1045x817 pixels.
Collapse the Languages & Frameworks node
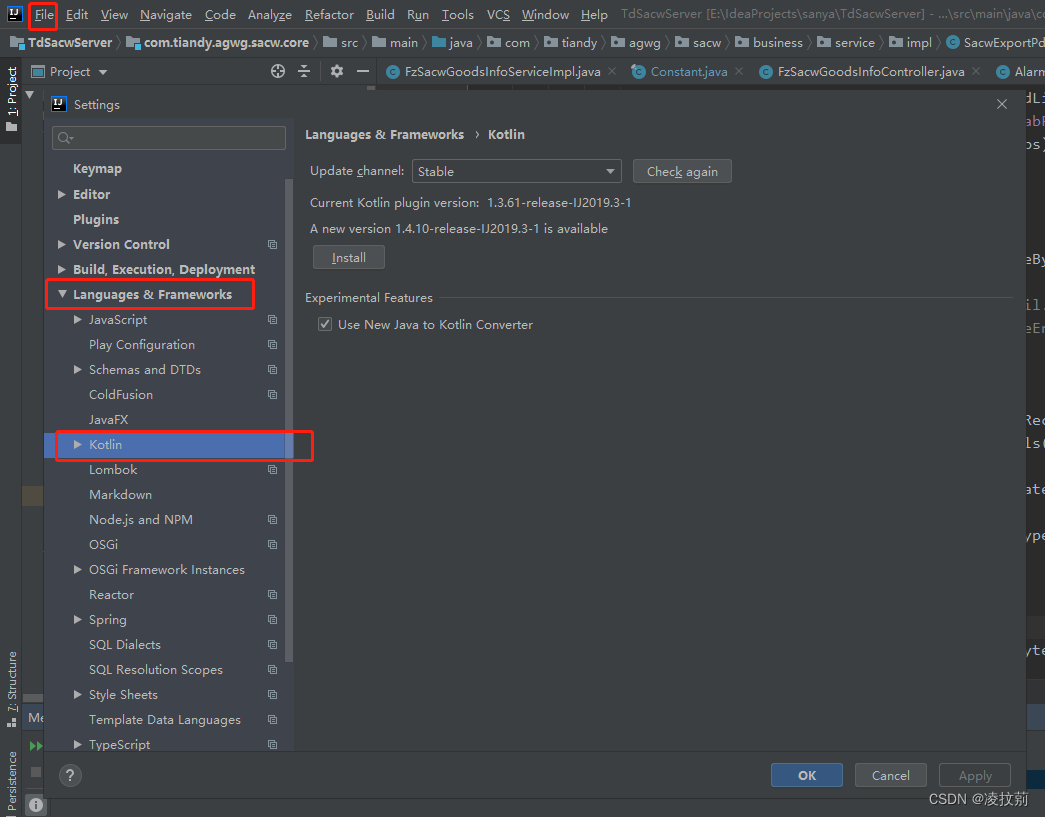click(62, 294)
